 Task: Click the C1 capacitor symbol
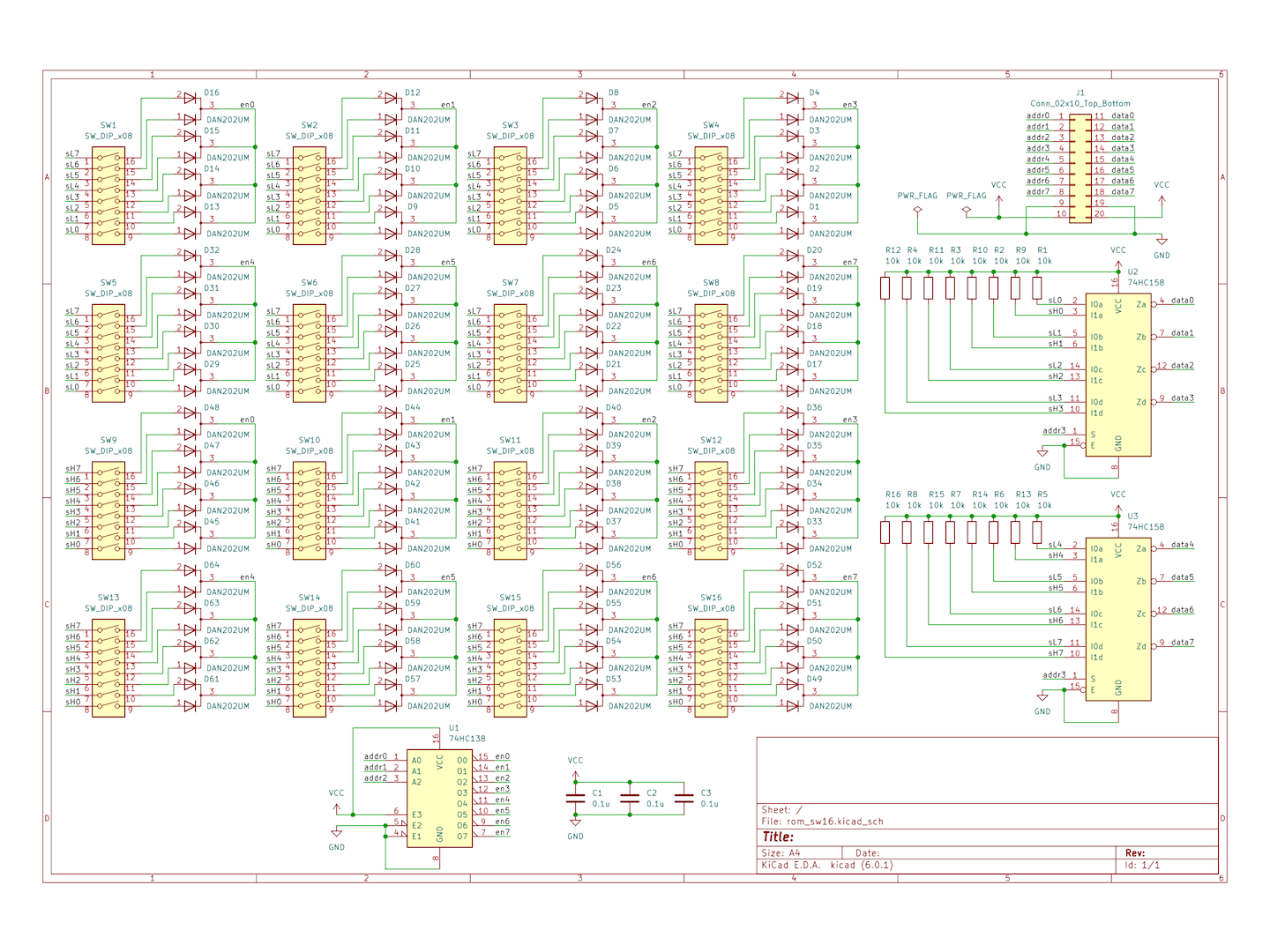coord(575,798)
